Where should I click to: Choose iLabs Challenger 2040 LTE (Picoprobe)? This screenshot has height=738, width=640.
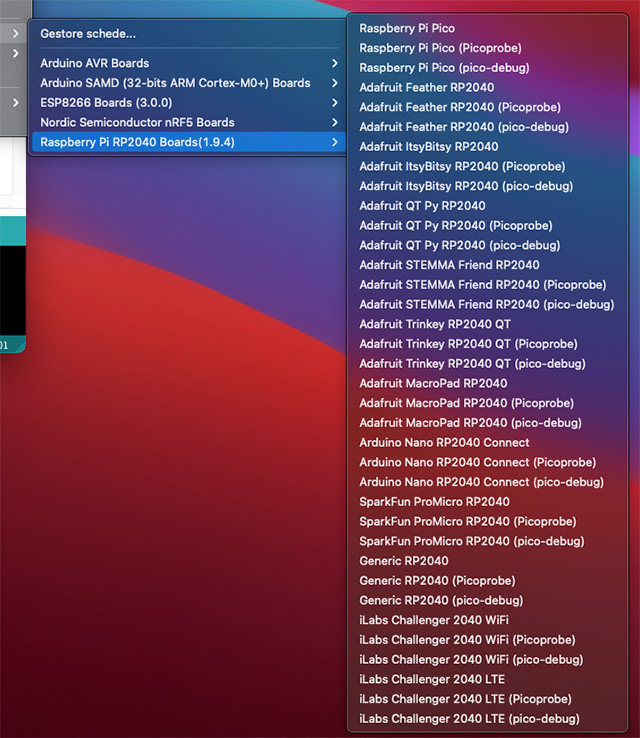465,699
